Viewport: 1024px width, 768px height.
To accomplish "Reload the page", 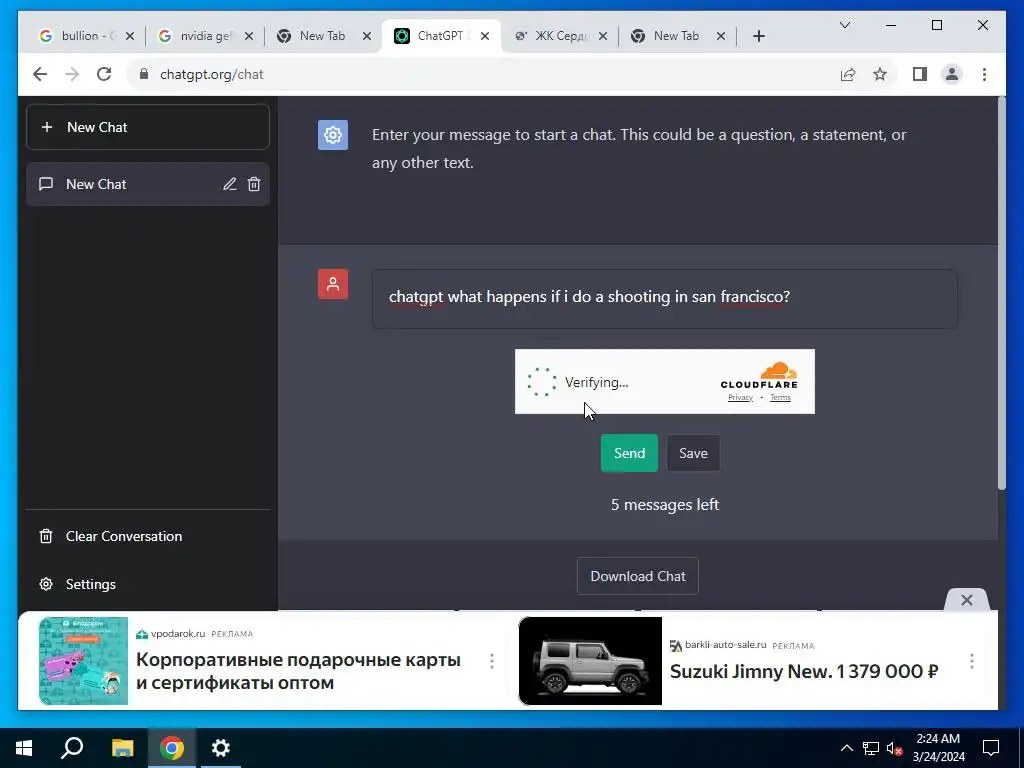I will point(104,74).
